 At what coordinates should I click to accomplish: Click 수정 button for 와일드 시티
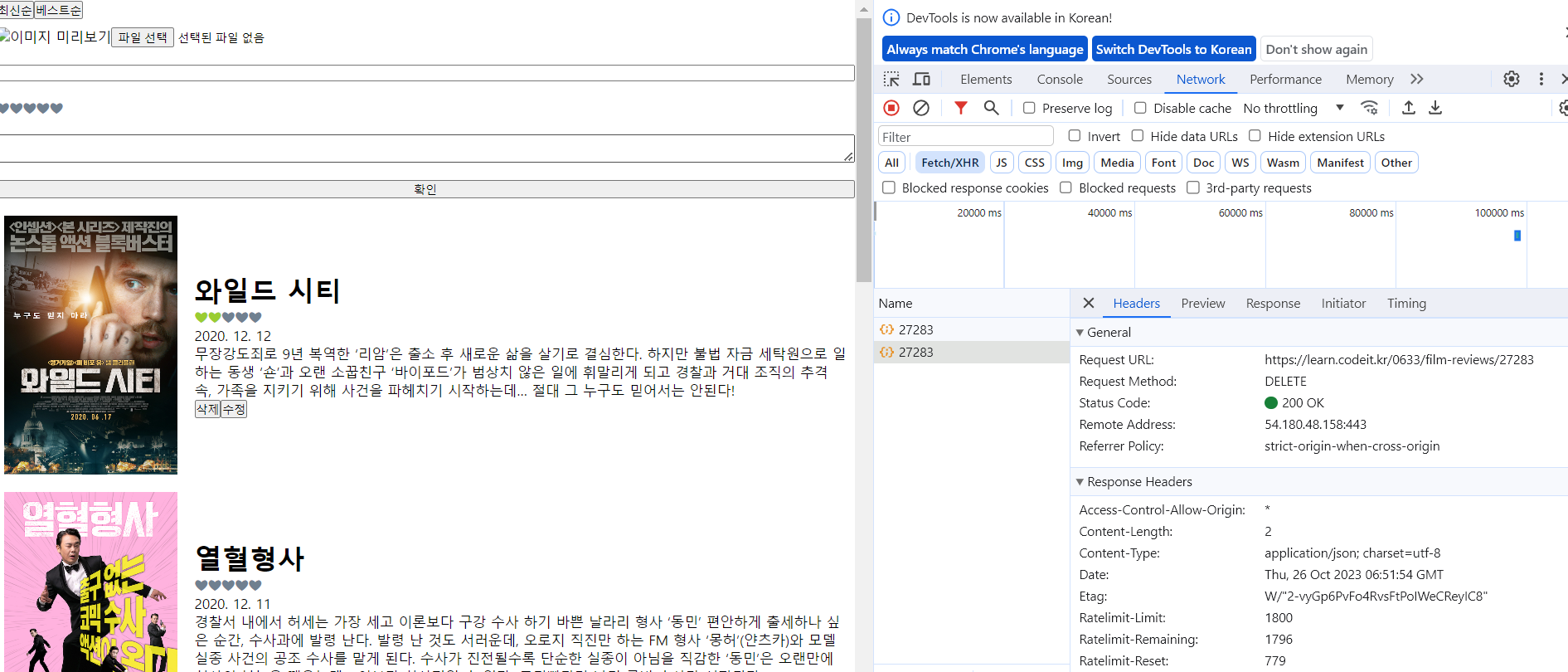[x=234, y=409]
